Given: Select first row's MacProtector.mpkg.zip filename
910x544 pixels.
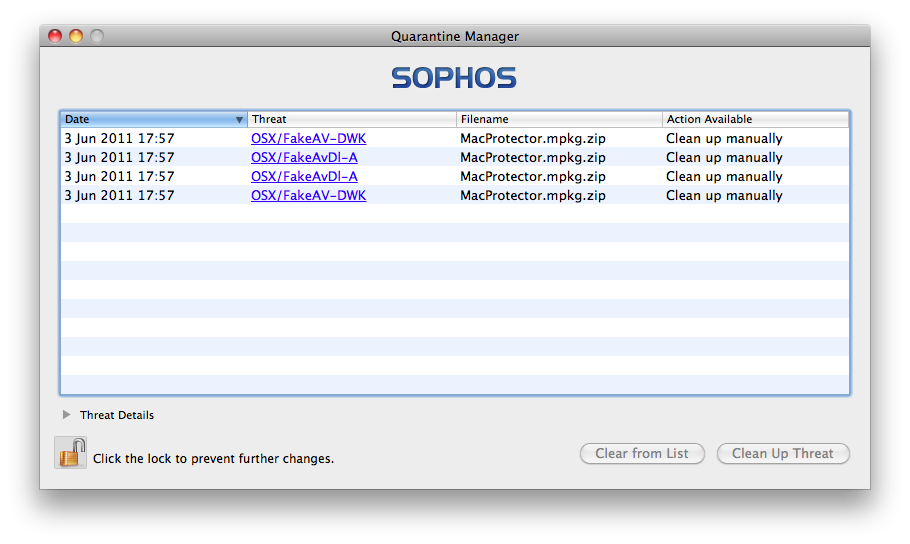Looking at the screenshot, I should (x=533, y=138).
